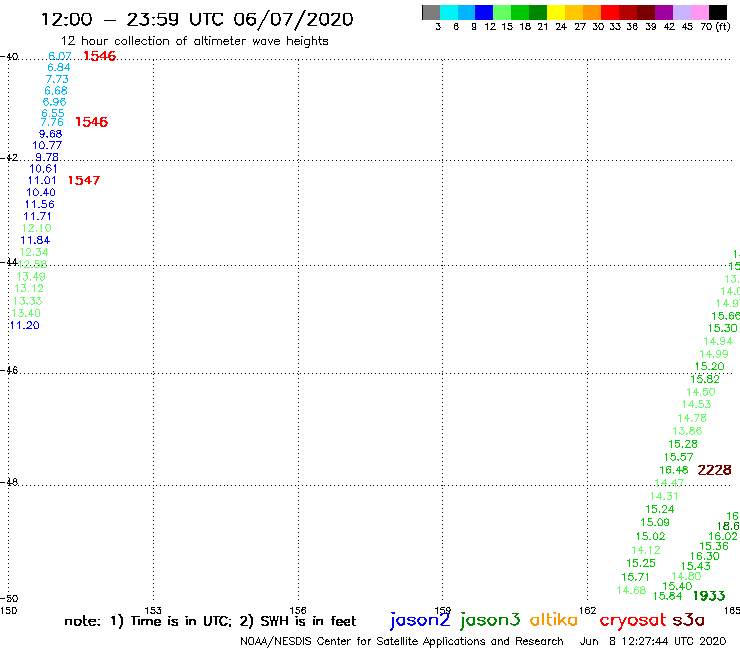The image size is (740, 650).
Task: Click the dark red time stamp 2228
Action: coord(714,470)
